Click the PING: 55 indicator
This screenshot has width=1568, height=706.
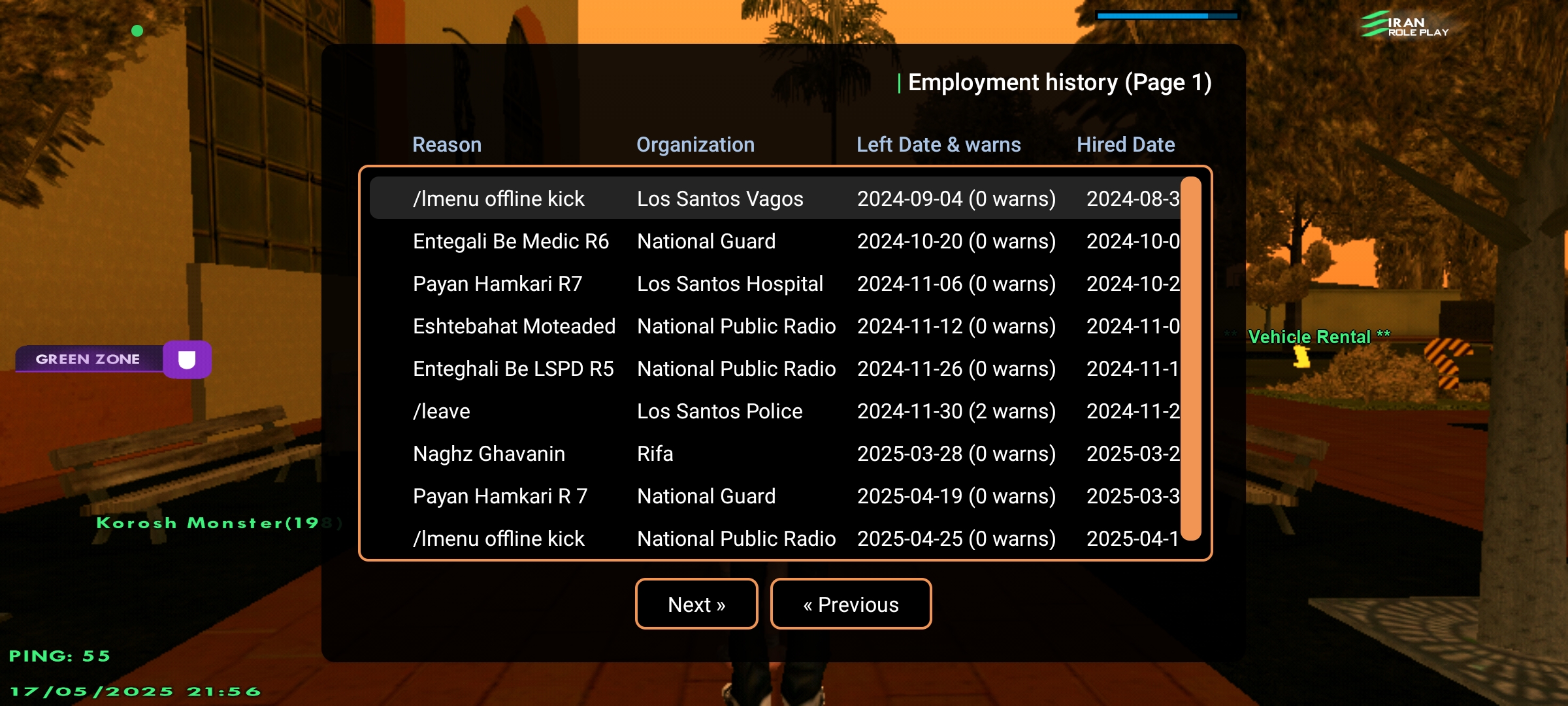tap(59, 656)
